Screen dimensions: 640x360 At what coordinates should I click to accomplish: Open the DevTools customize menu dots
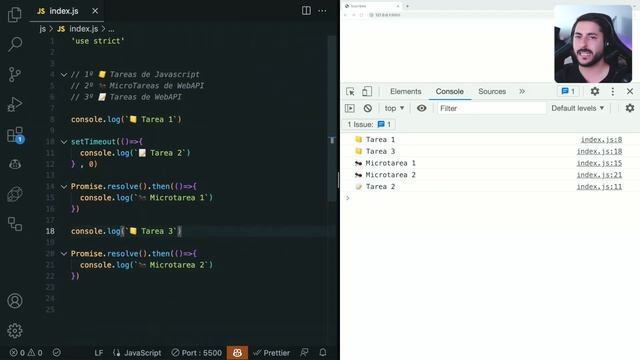(x=613, y=91)
